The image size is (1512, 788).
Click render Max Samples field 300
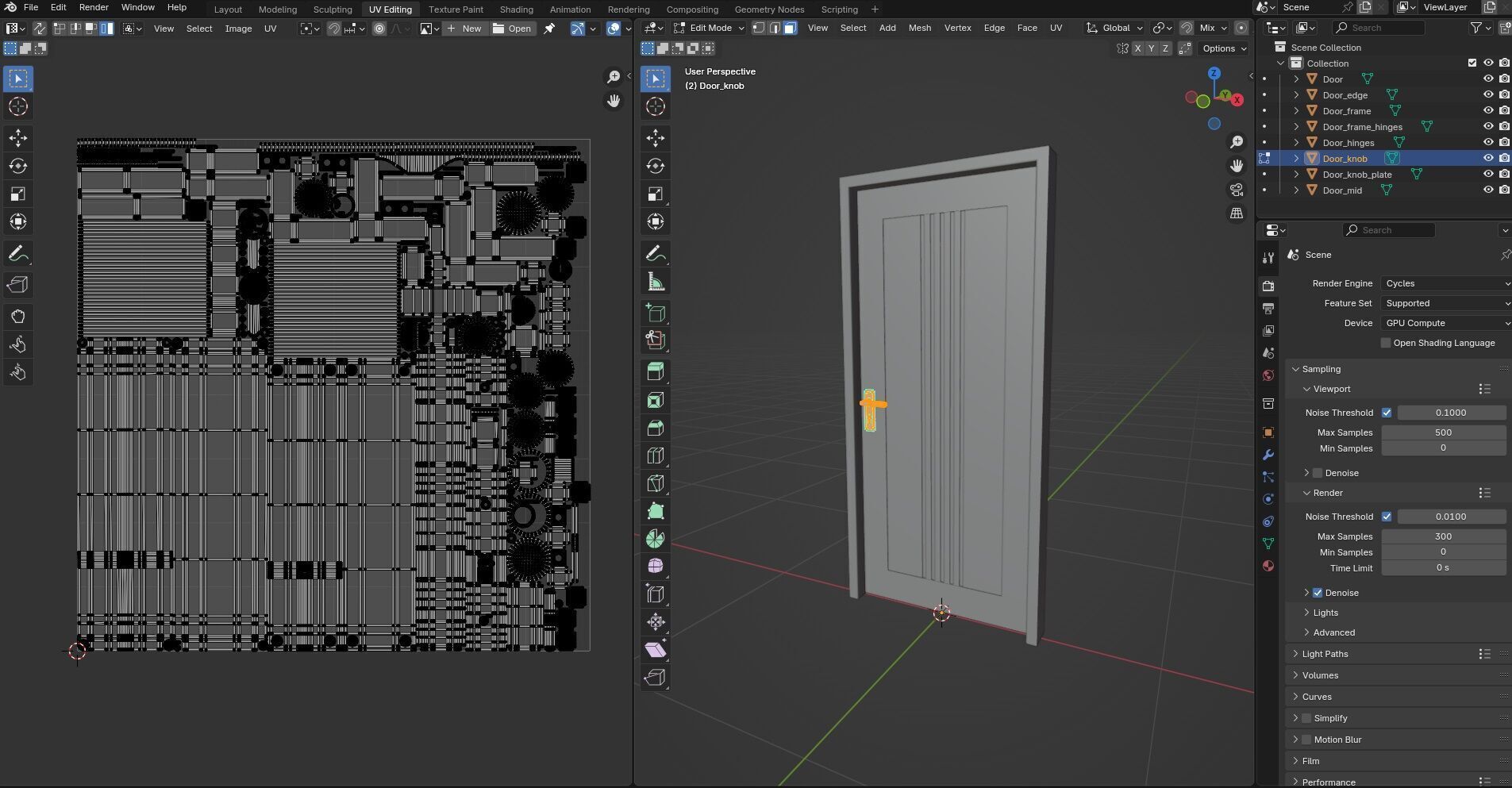click(1443, 536)
